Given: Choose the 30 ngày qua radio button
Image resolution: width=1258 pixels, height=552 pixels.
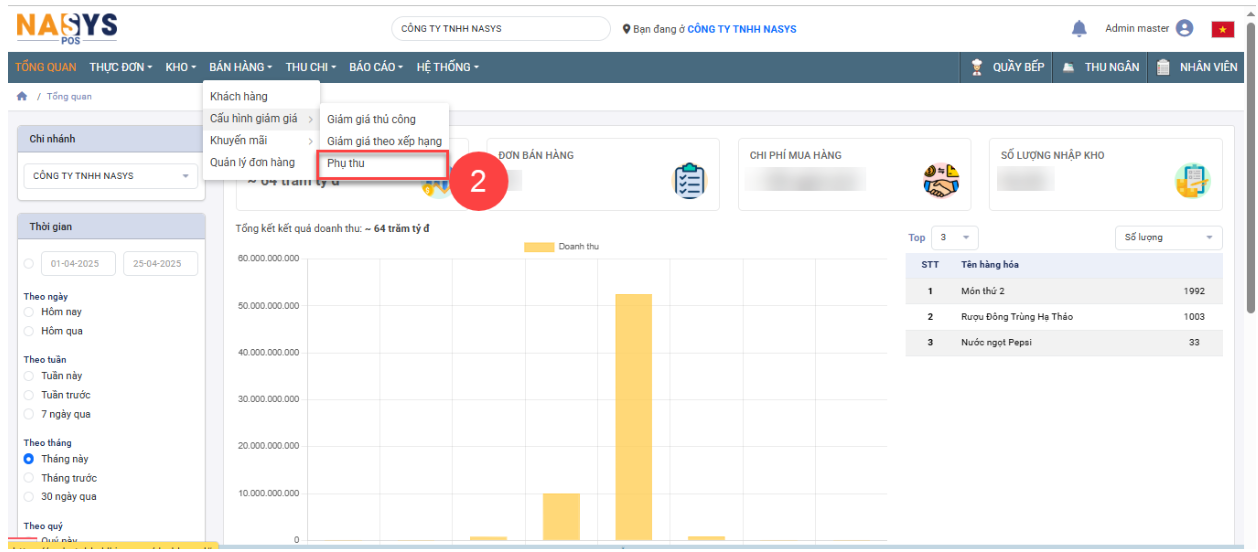Looking at the screenshot, I should [x=29, y=497].
